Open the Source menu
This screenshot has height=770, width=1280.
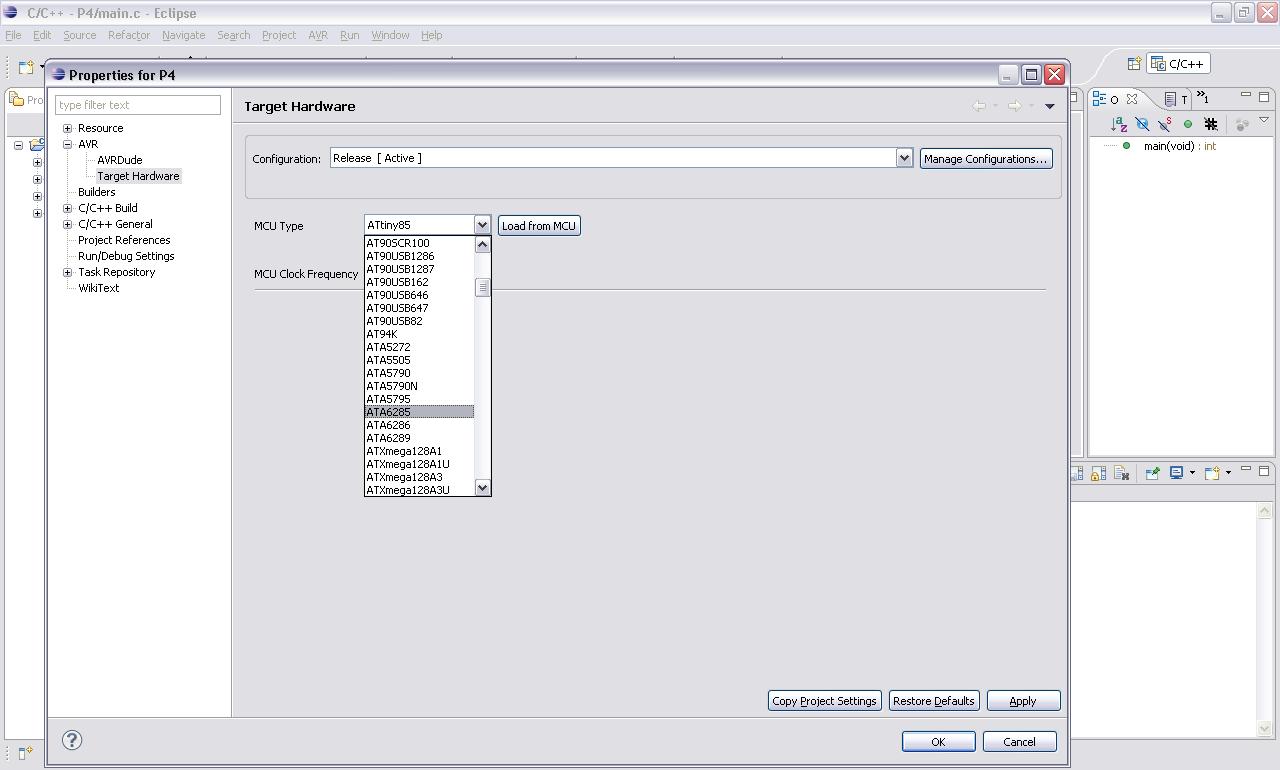79,35
